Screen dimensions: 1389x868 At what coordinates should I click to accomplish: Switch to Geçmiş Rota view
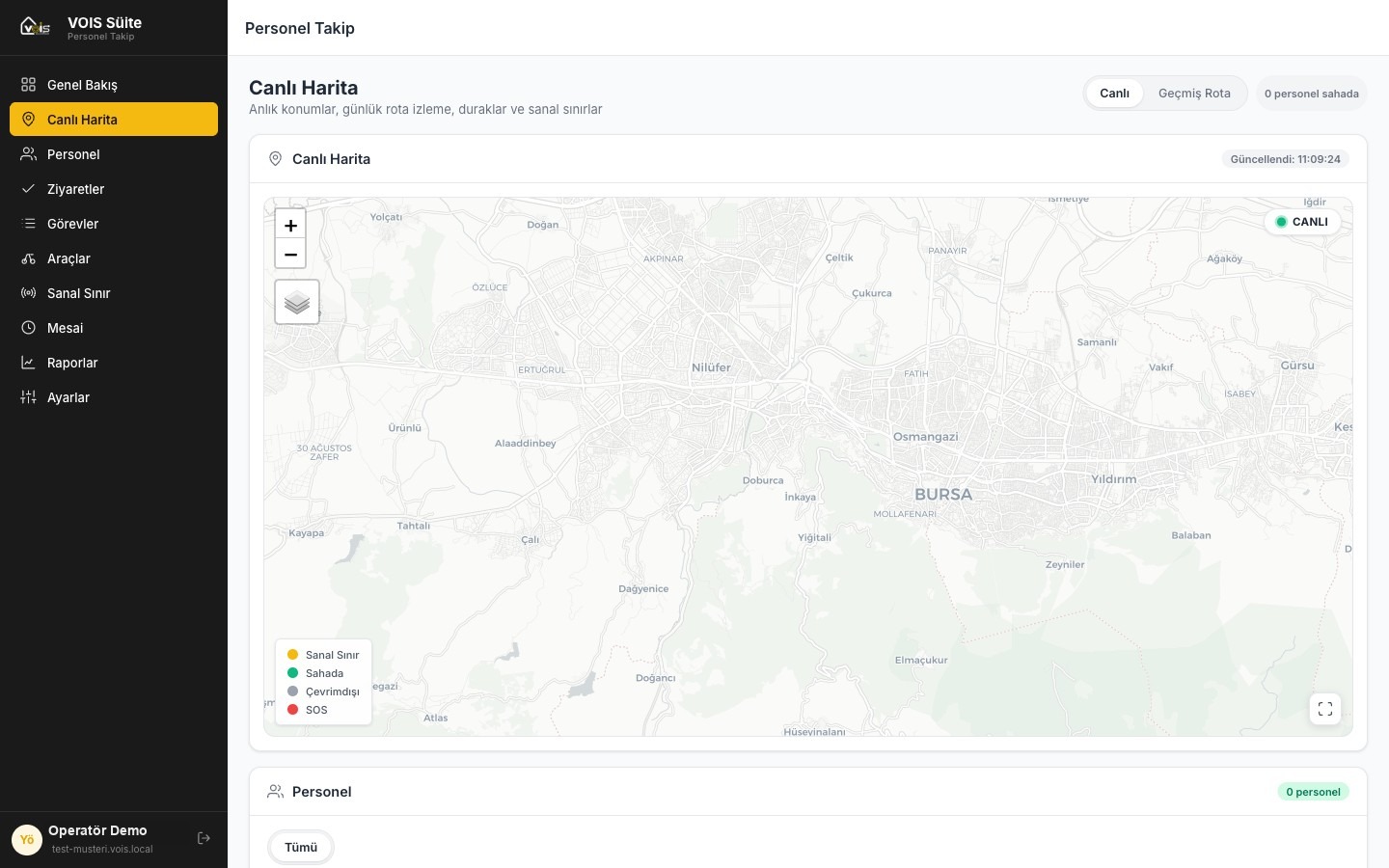[1194, 94]
